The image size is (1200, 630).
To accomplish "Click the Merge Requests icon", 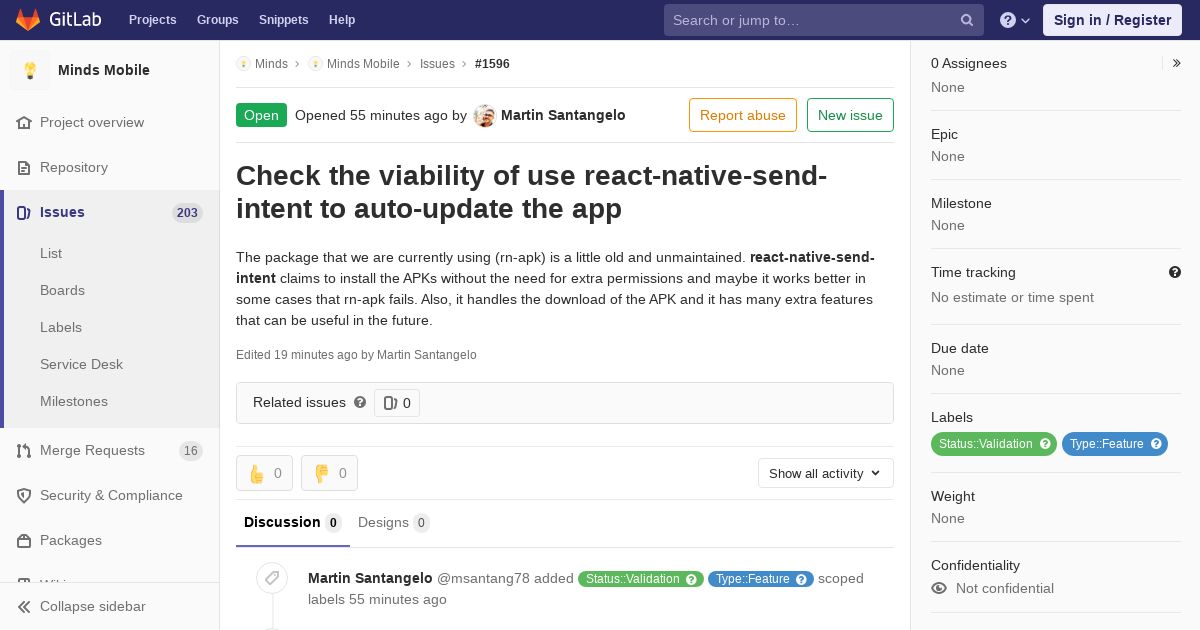I will point(24,450).
